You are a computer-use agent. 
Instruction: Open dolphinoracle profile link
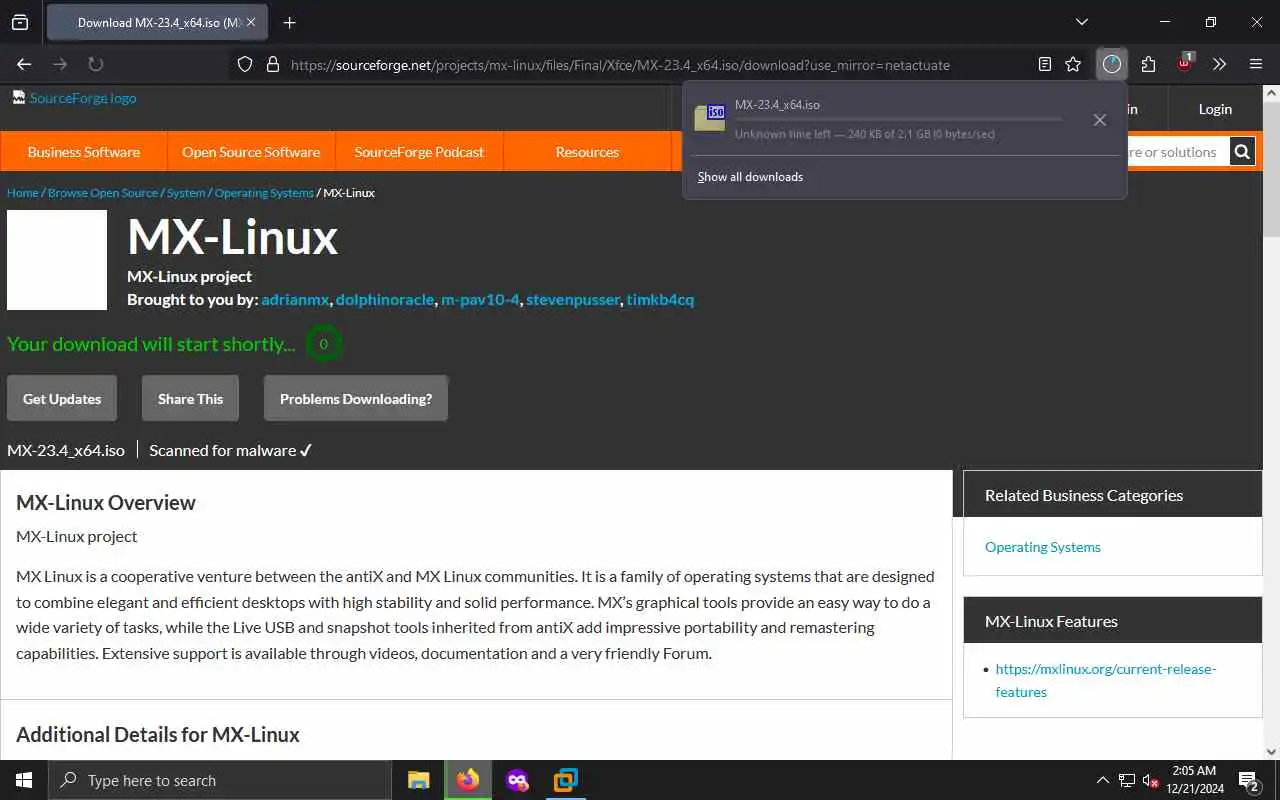pos(385,299)
